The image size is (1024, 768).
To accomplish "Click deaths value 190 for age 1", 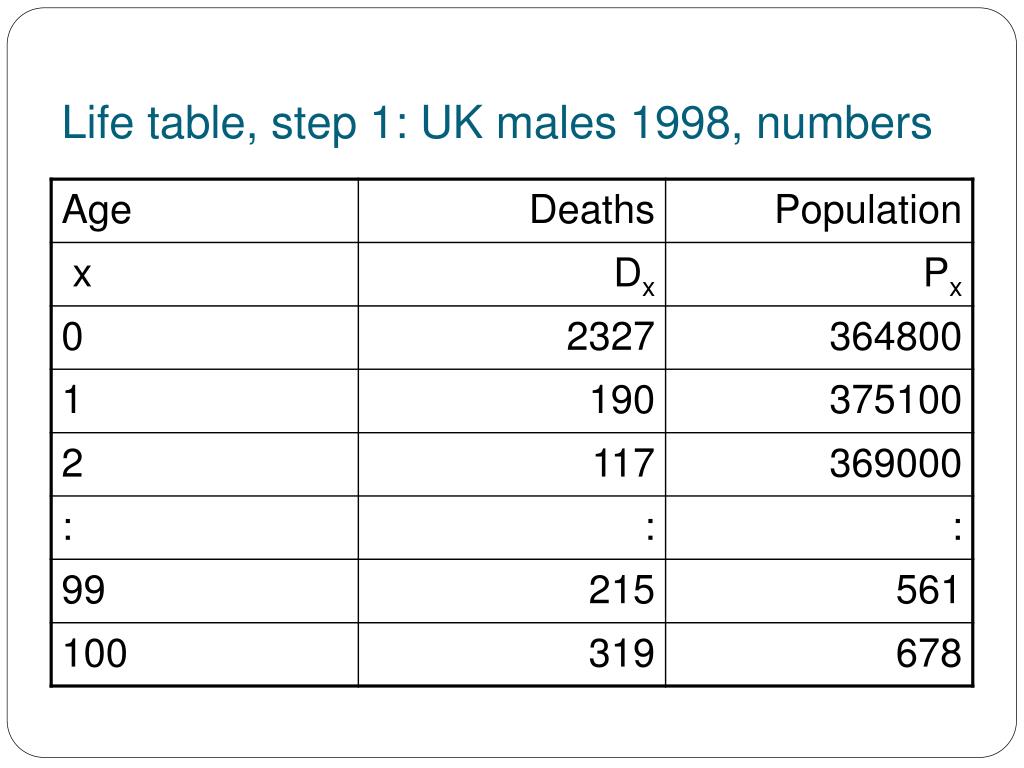I will [622, 400].
